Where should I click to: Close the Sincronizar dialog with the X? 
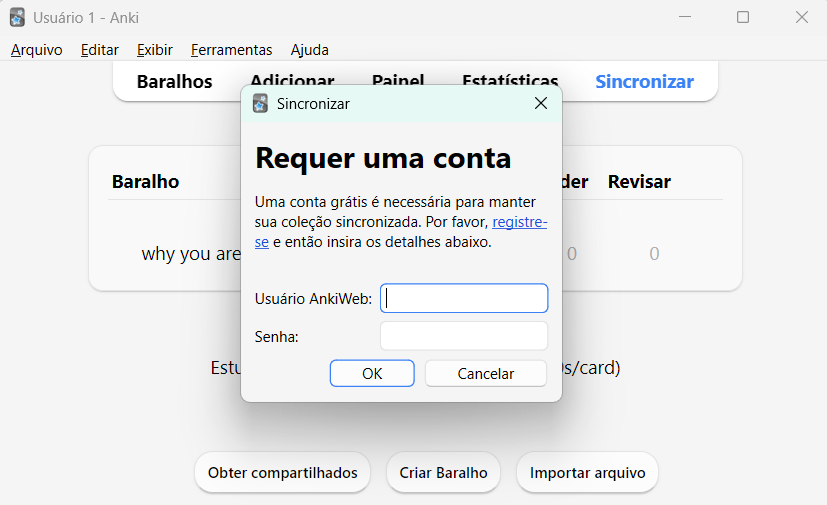(541, 103)
